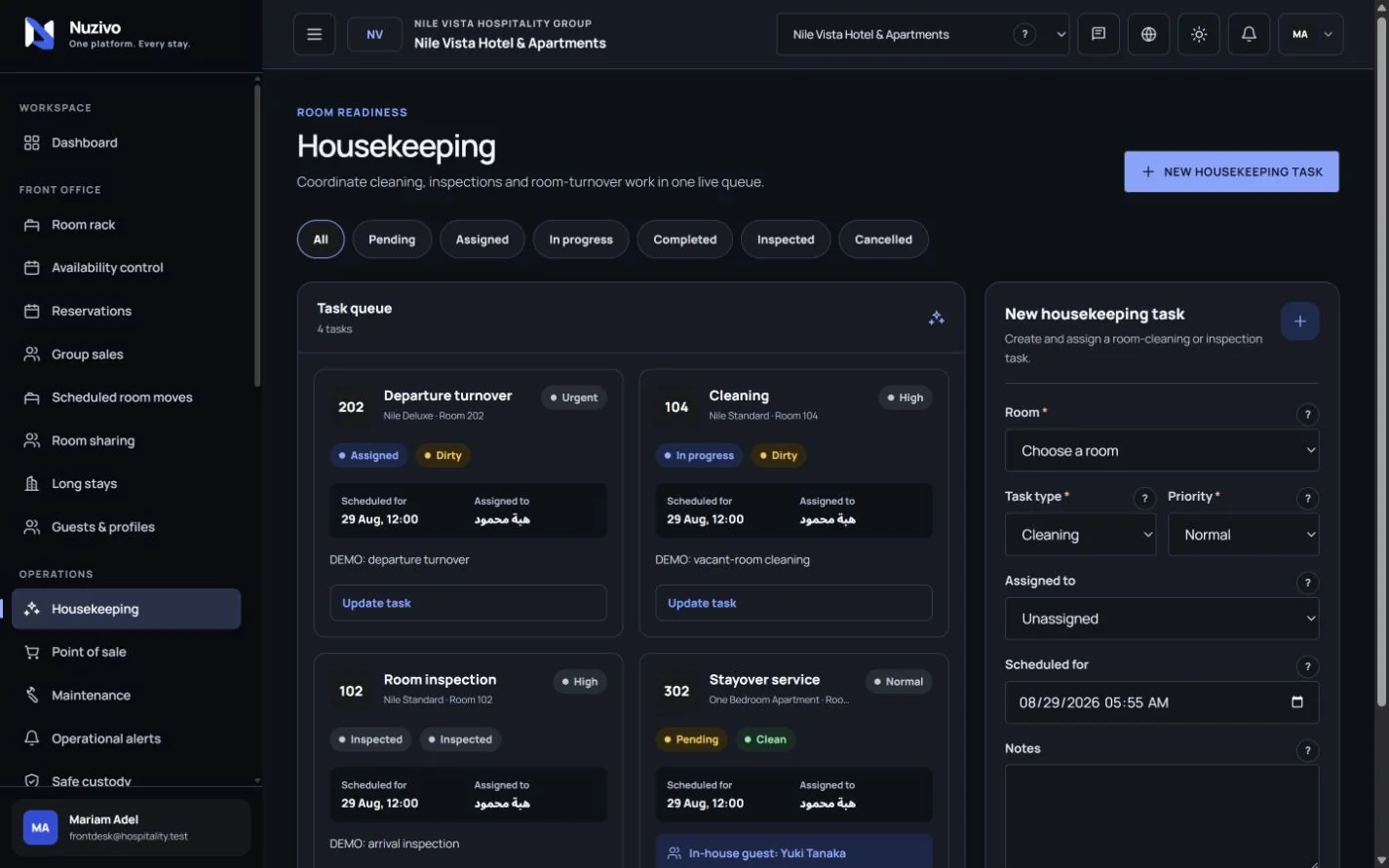Open the Assigned to Unassigned dropdown
The height and width of the screenshot is (868, 1389).
[x=1162, y=619]
